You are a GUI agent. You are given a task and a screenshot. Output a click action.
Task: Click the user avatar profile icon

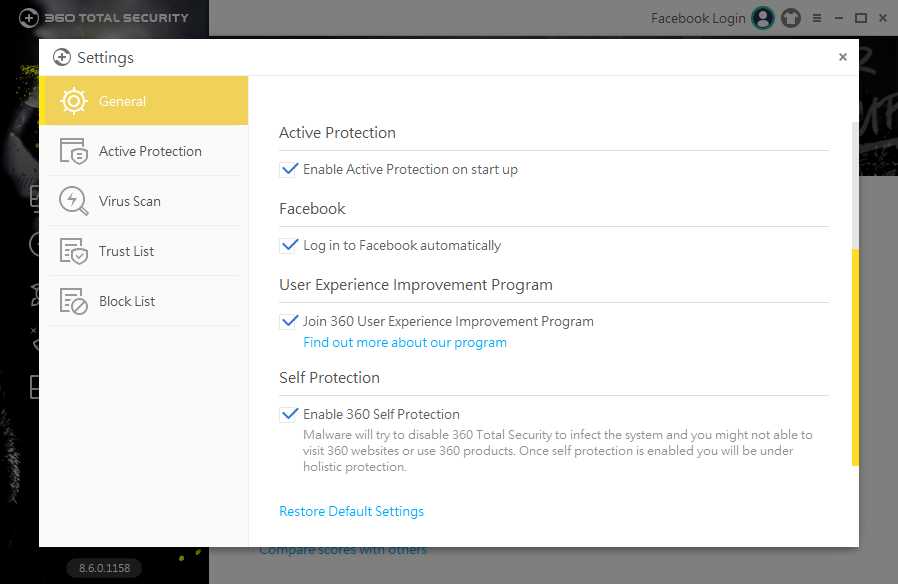(x=763, y=18)
